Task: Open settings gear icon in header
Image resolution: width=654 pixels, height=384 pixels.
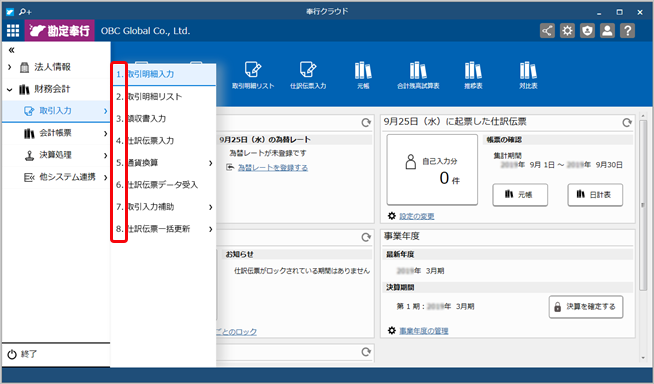Action: 567,30
